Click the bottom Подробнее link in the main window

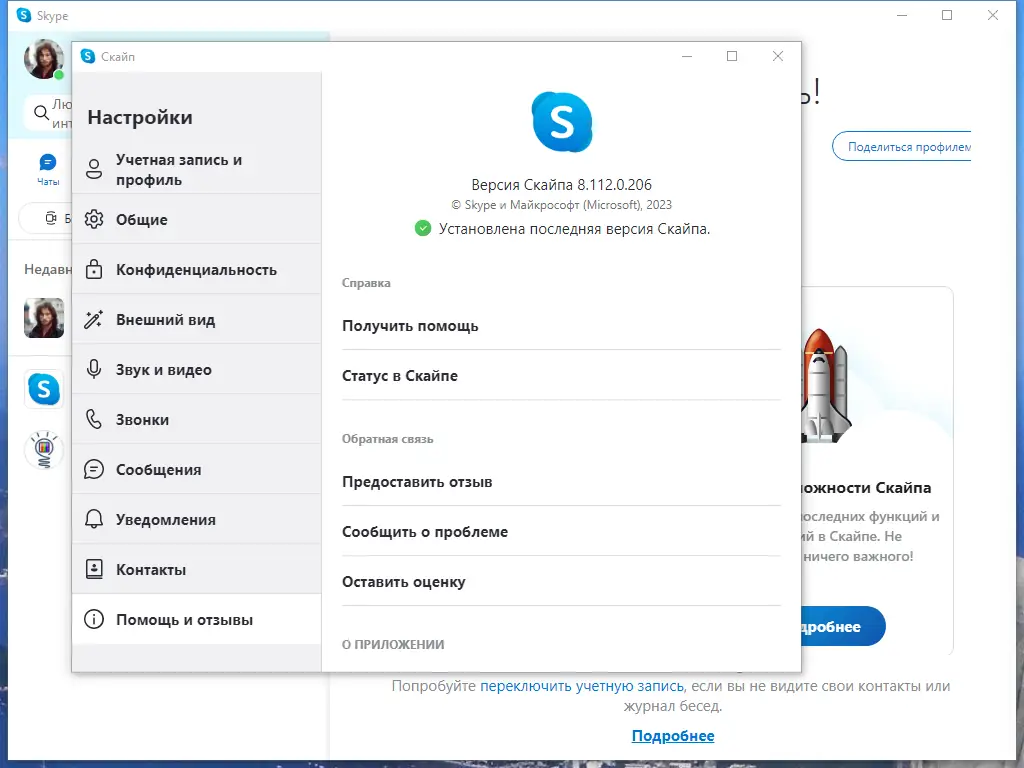click(673, 735)
